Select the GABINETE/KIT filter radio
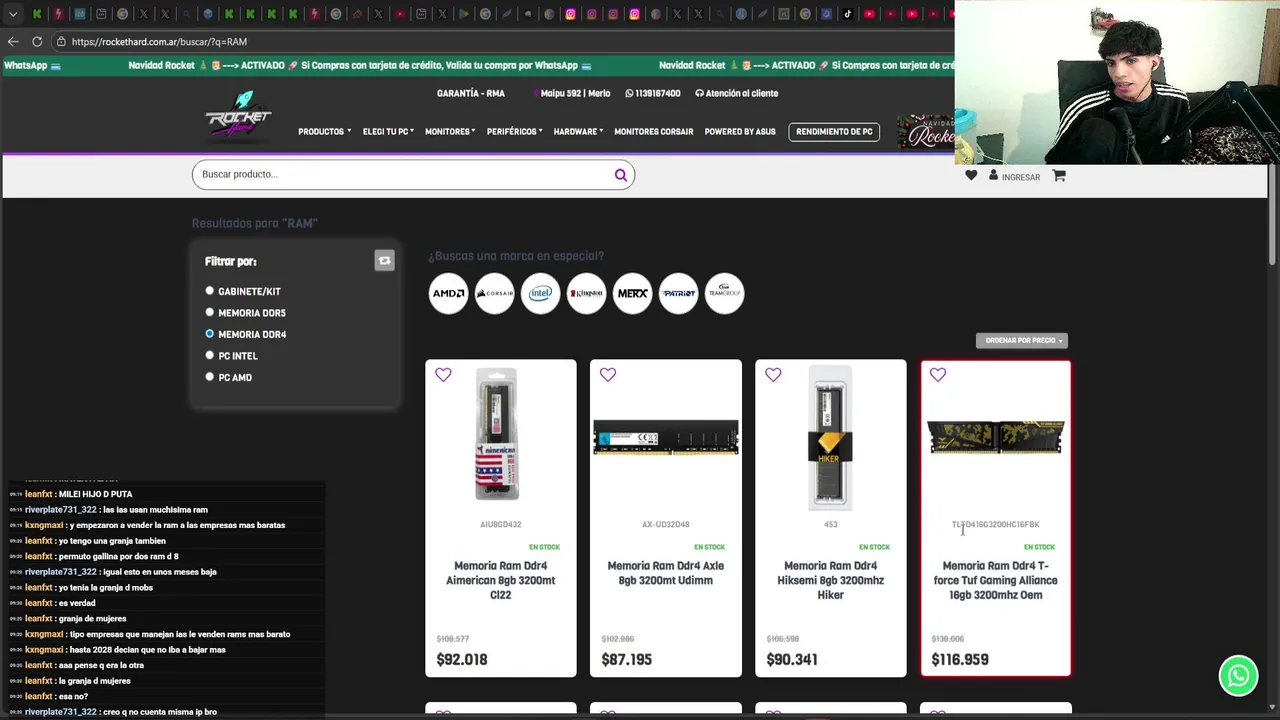This screenshot has height=720, width=1280. click(x=209, y=291)
